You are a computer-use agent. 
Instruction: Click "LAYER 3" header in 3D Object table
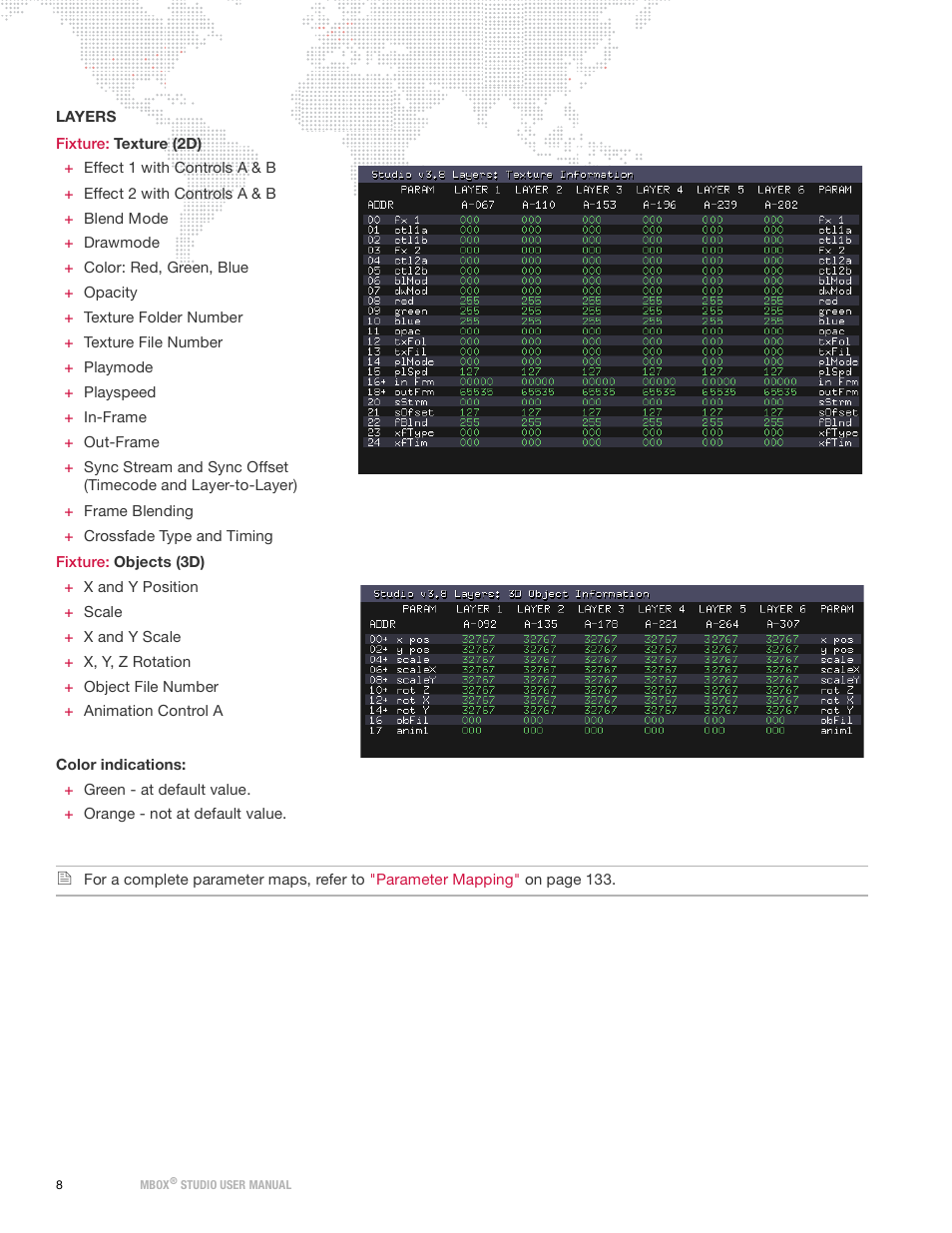click(x=601, y=609)
